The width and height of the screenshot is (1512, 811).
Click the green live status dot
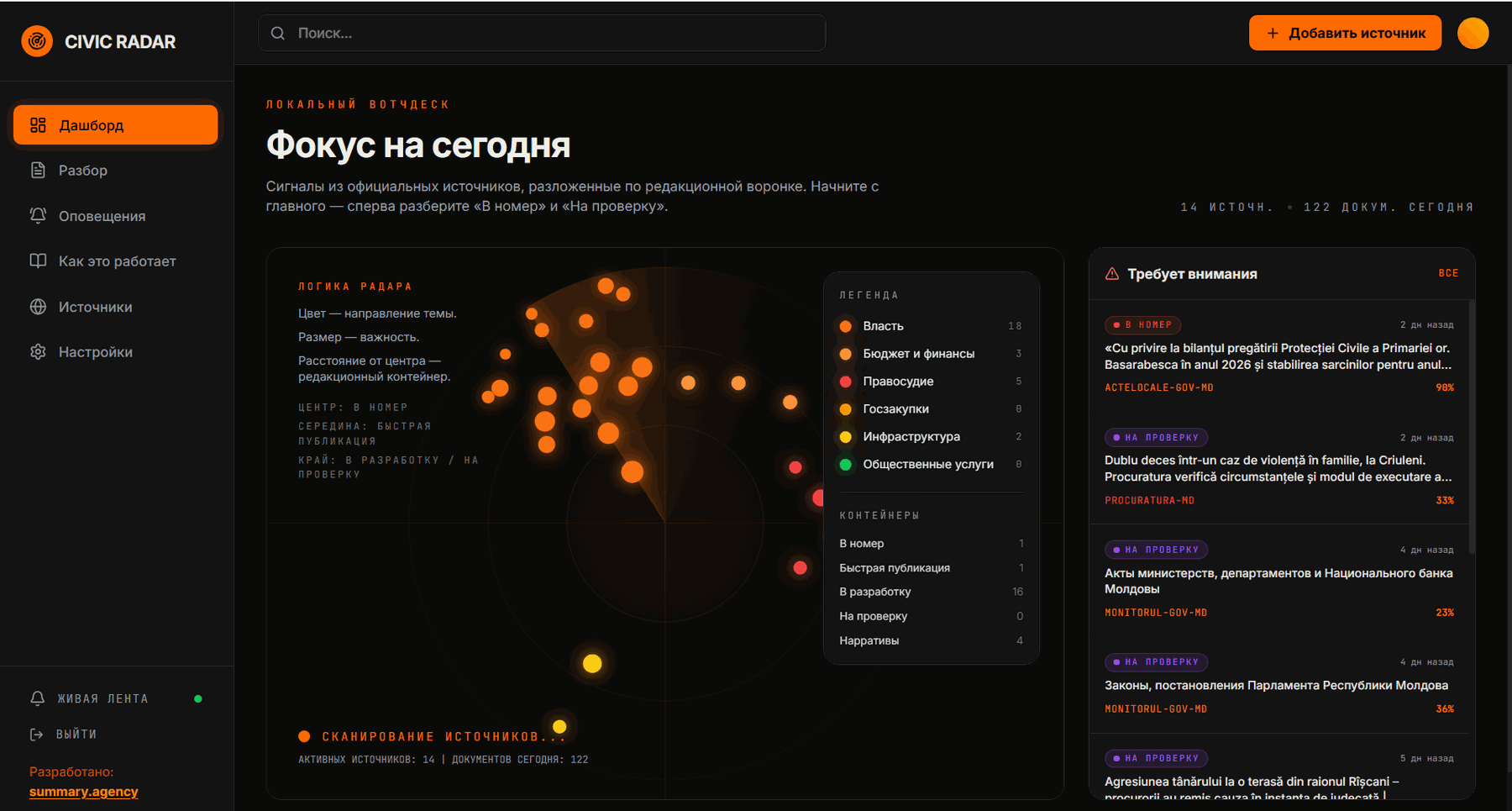(198, 698)
